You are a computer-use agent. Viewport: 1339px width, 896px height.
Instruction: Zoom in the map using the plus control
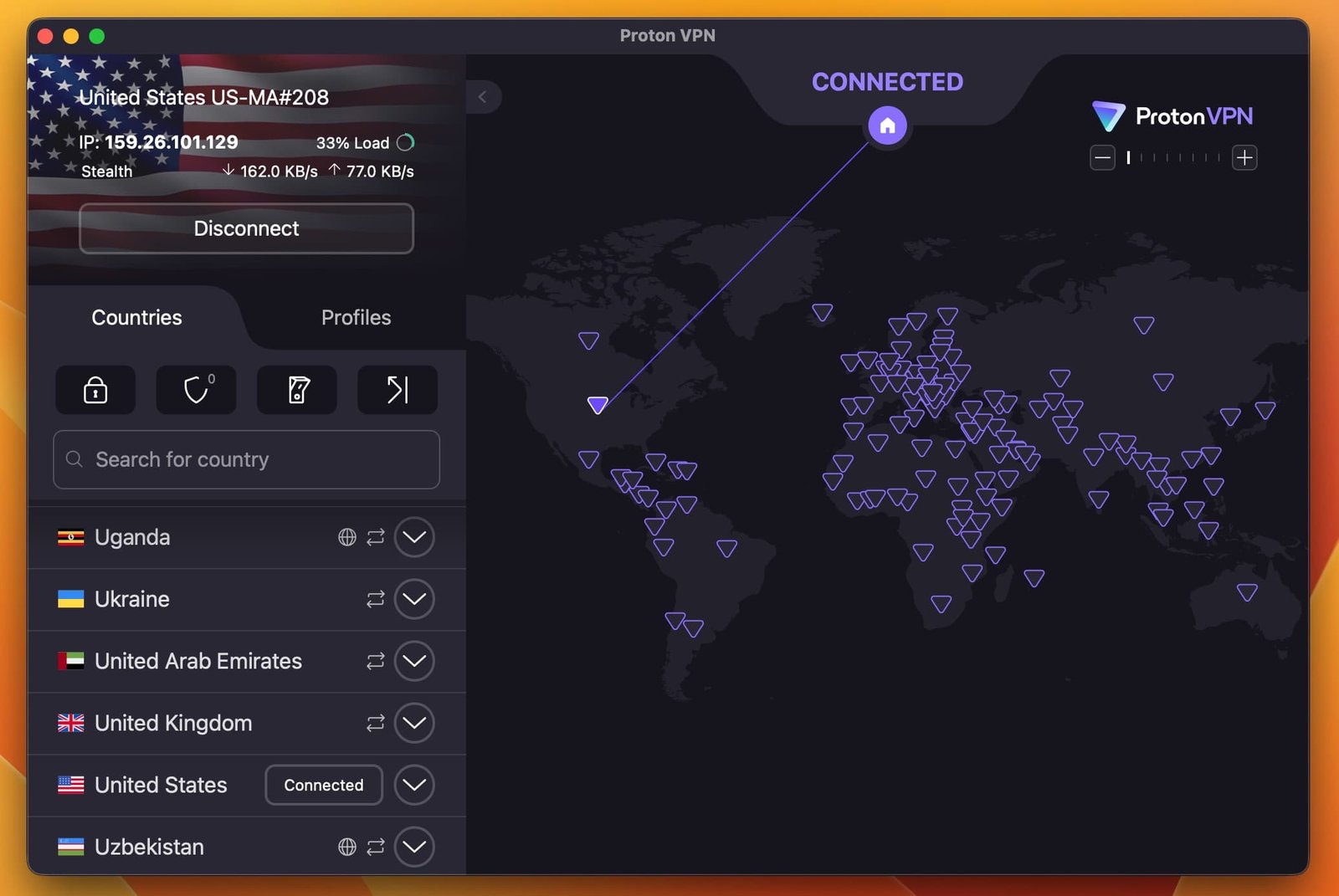(x=1244, y=157)
